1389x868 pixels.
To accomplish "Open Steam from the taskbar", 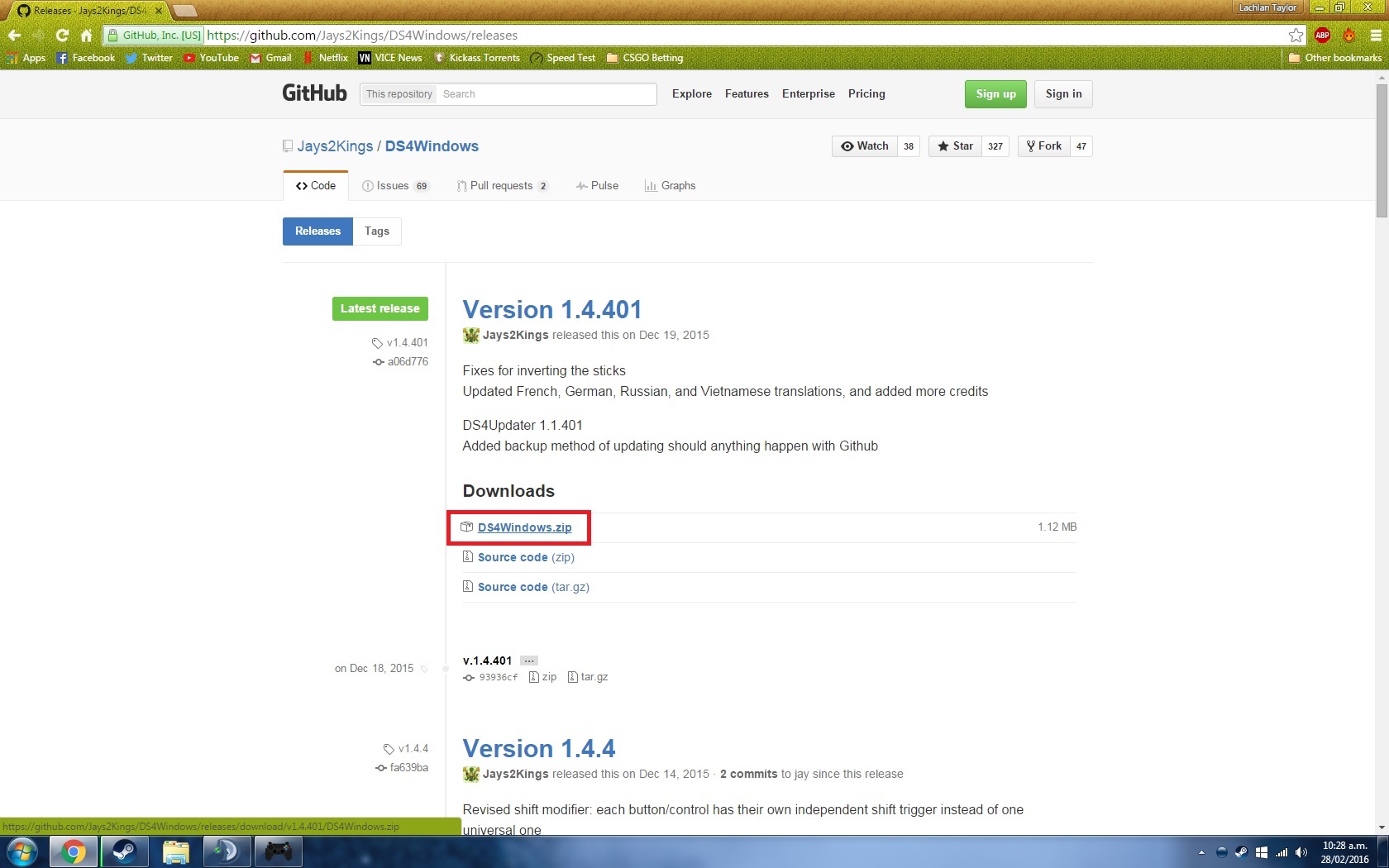I will [124, 851].
